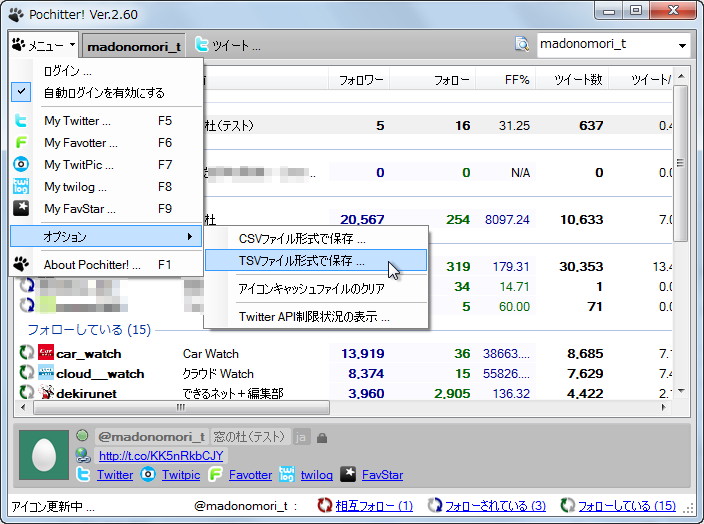
Task: Click the TwitPic camera icon in menu
Action: (x=21, y=164)
